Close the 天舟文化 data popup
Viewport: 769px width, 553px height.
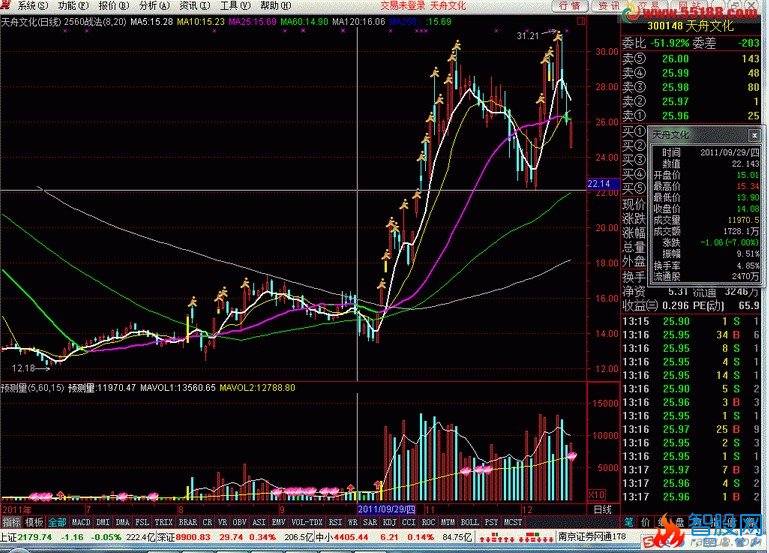754,135
